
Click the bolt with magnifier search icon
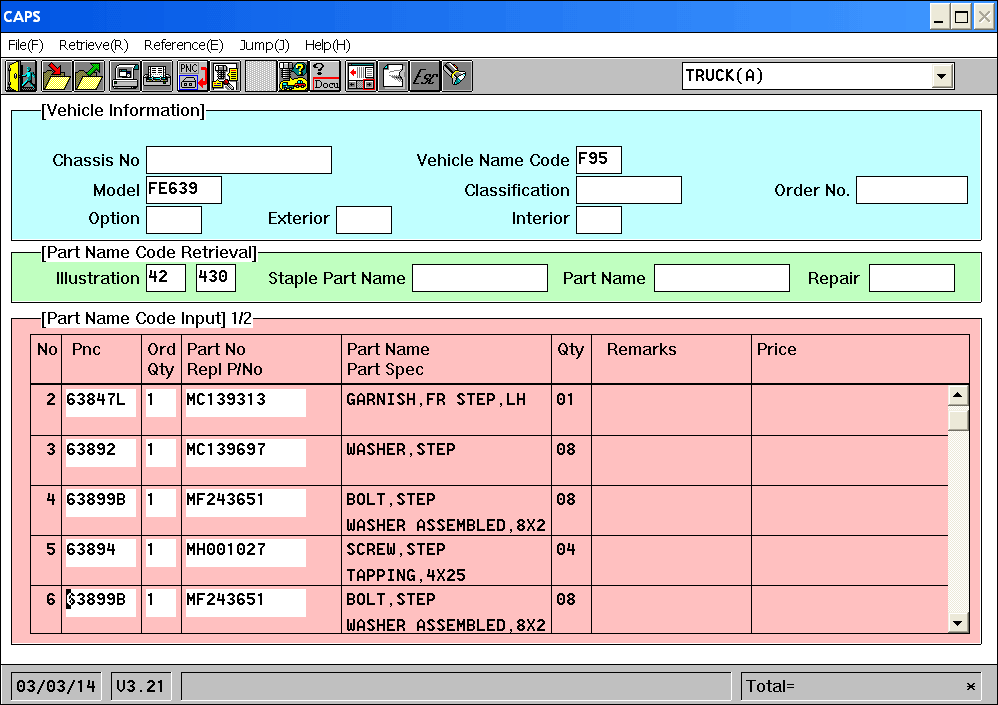coord(225,76)
